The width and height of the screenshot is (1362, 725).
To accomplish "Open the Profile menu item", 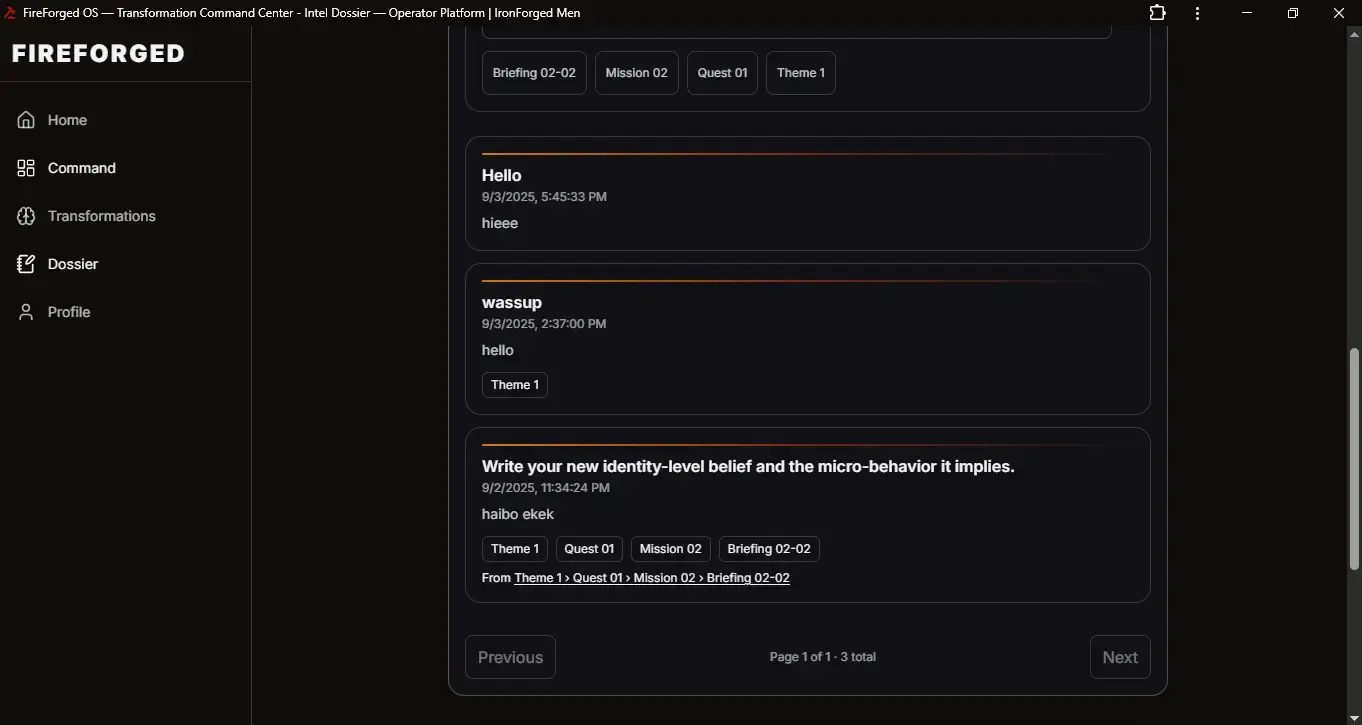I will coord(69,312).
